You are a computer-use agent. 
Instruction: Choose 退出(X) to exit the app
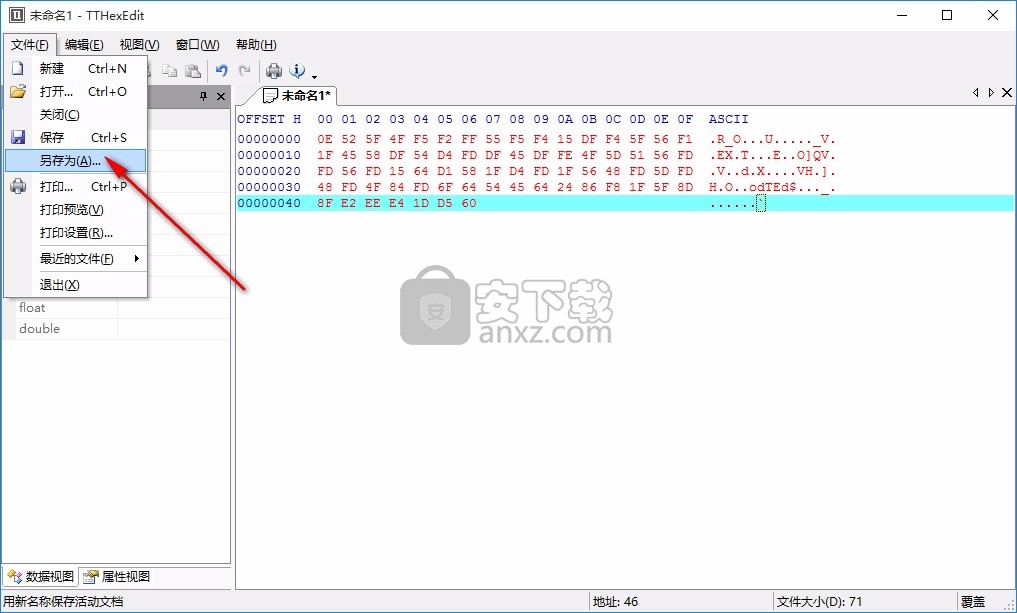(x=76, y=285)
